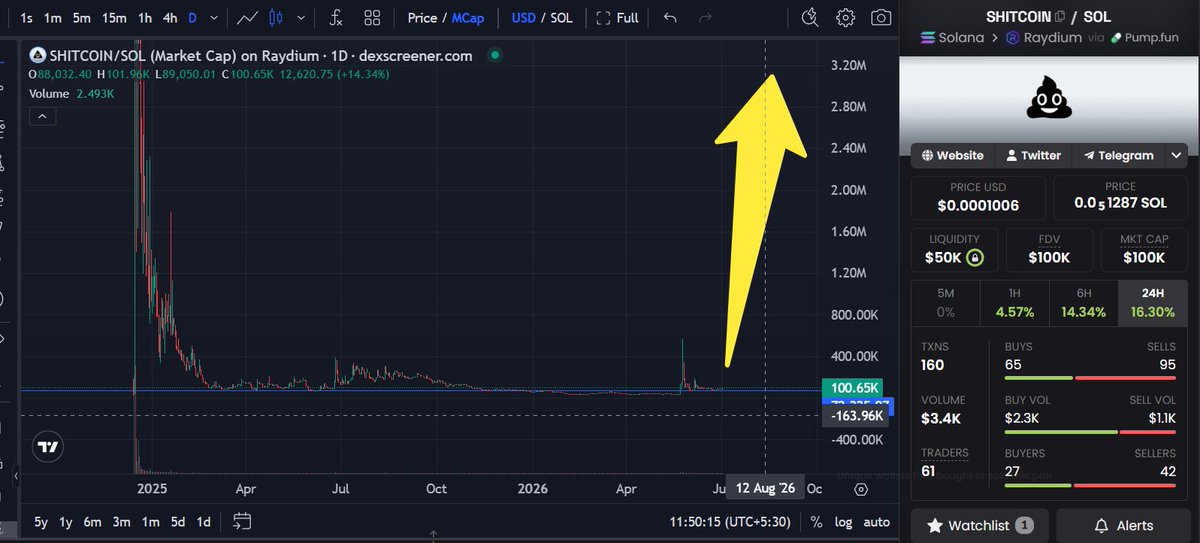This screenshot has width=1200, height=543.
Task: Select the 1H stats tab
Action: click(x=1014, y=303)
